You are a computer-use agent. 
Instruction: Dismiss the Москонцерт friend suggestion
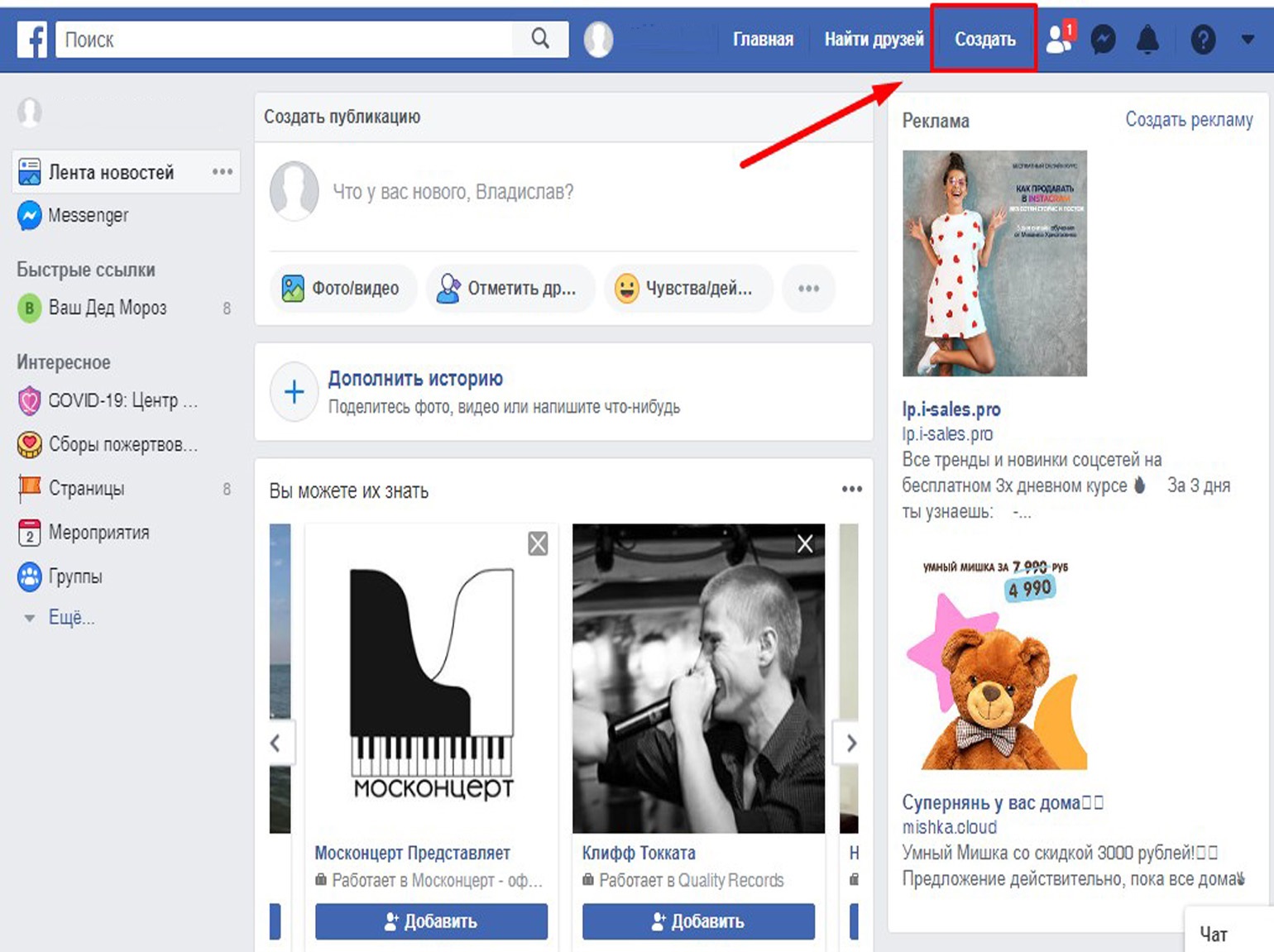tap(538, 543)
